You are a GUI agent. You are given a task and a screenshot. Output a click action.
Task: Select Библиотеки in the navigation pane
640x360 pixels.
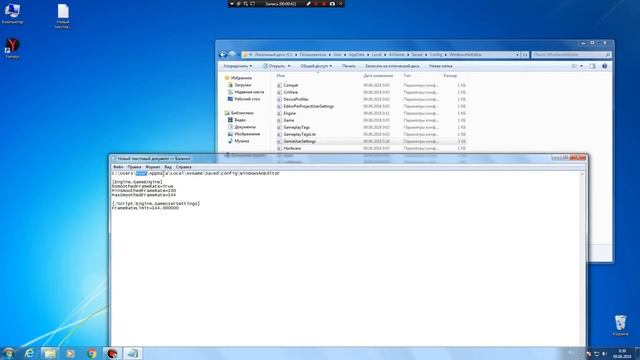point(242,113)
